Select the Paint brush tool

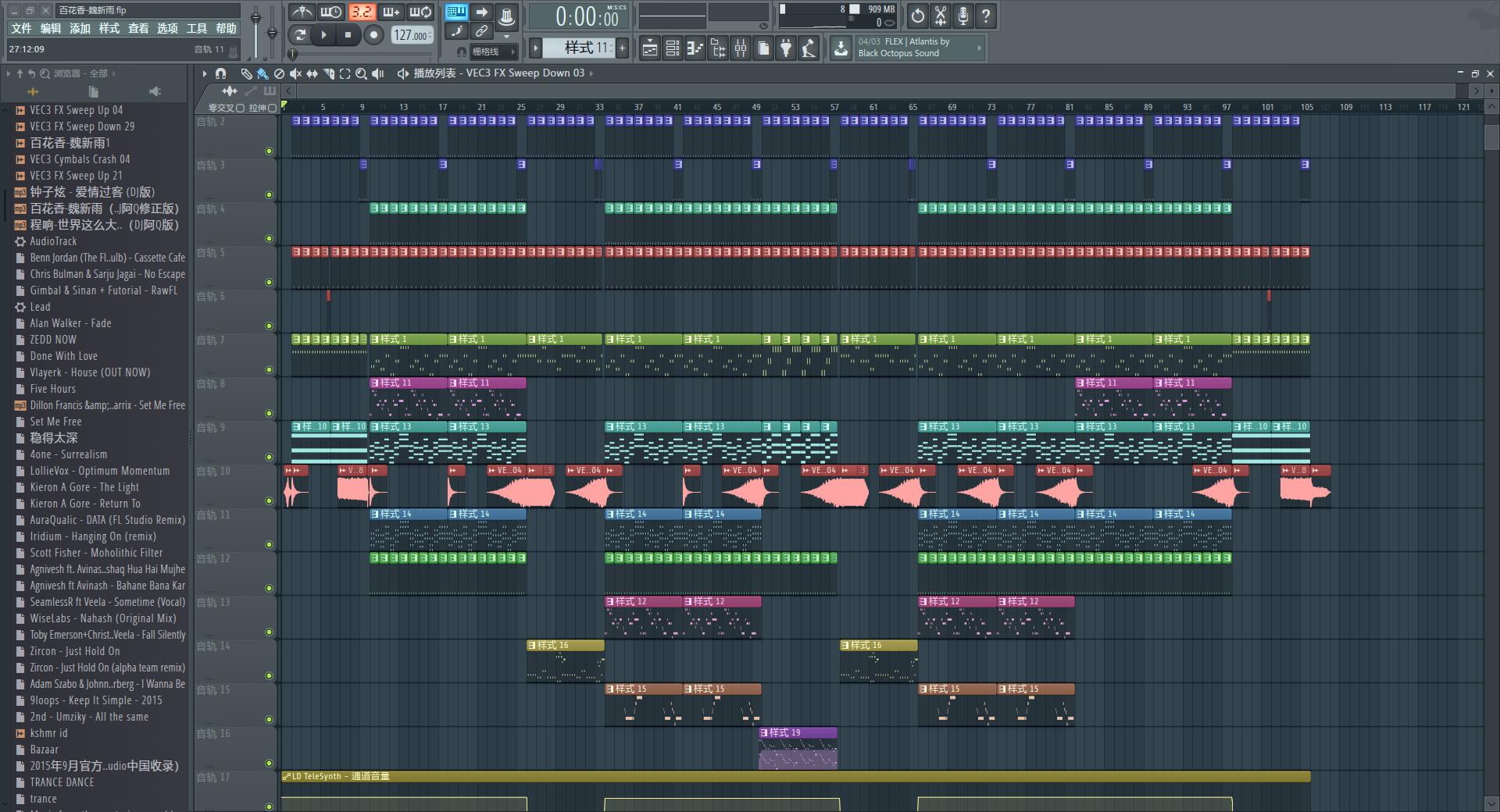262,73
